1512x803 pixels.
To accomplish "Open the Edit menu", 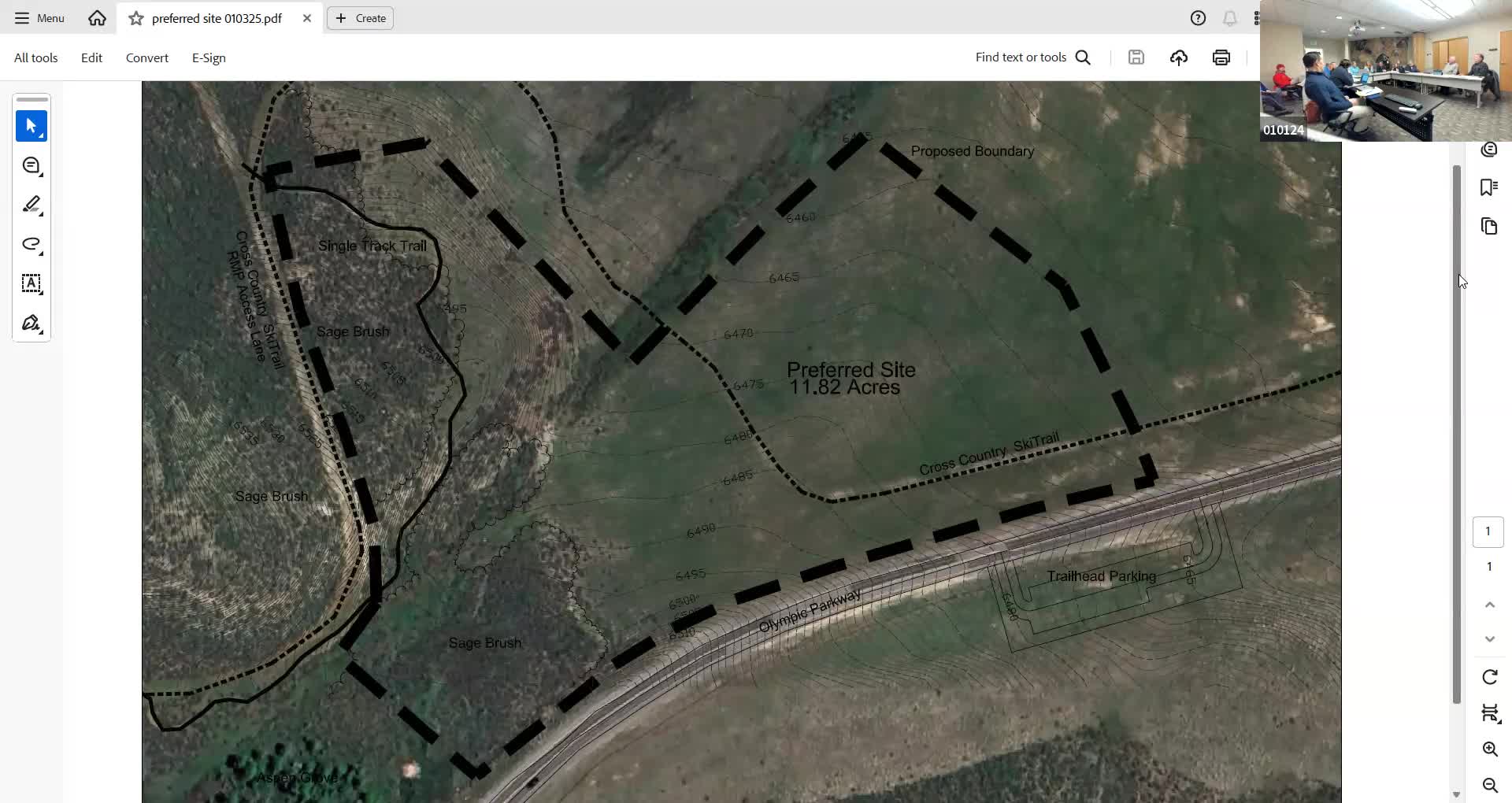I will click(91, 57).
